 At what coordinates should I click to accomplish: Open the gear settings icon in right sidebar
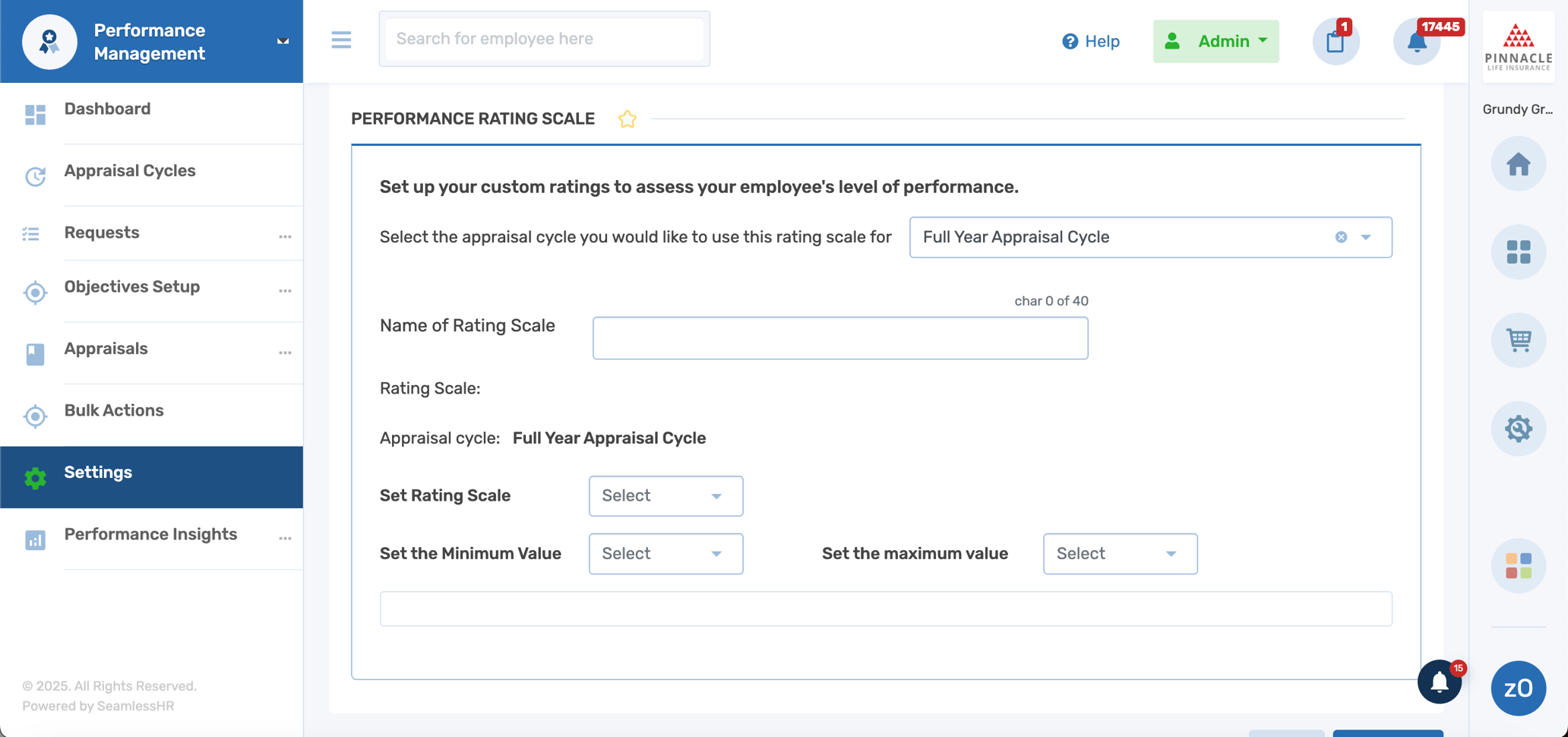pyautogui.click(x=1518, y=429)
